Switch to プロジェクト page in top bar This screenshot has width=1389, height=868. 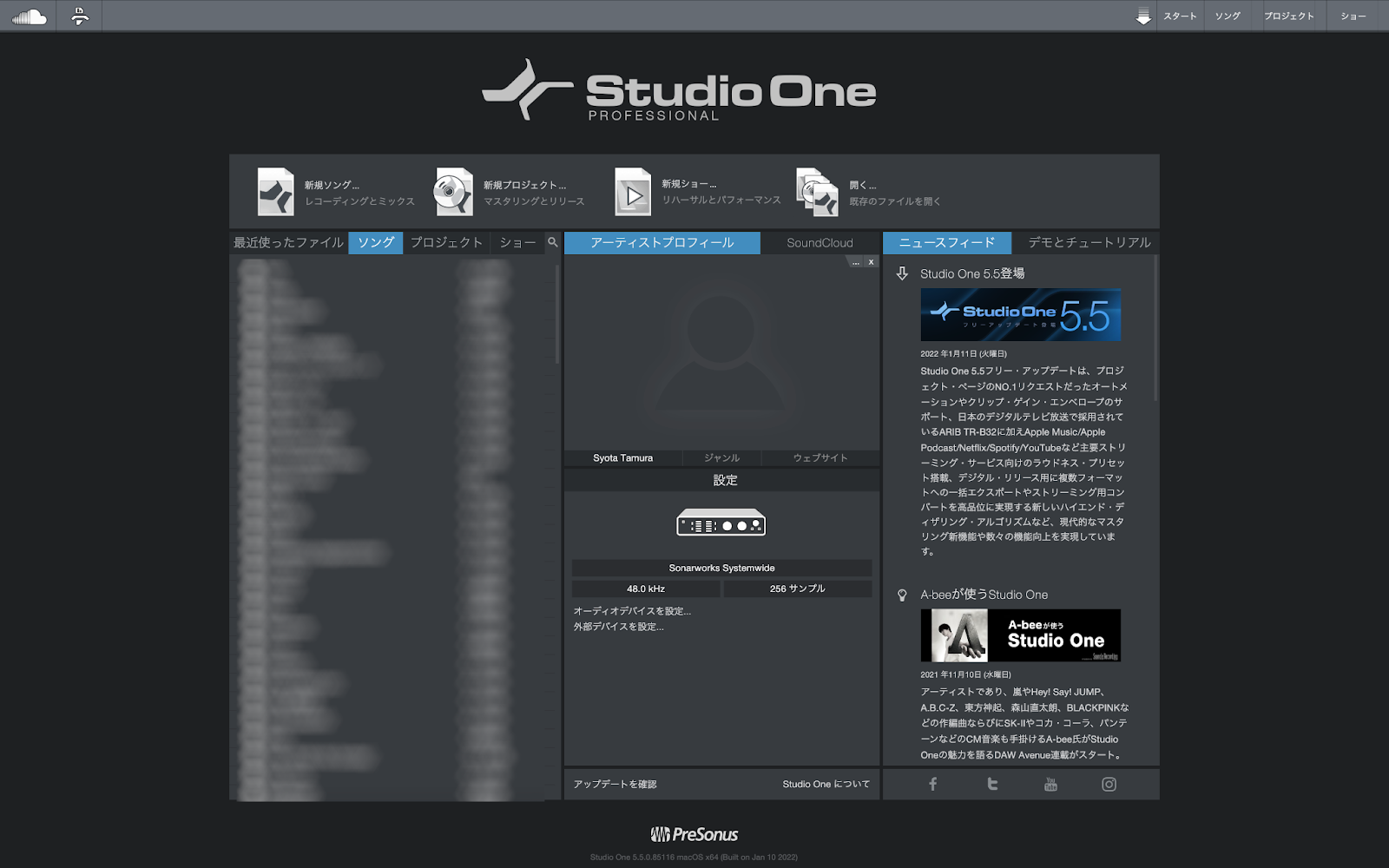click(x=1289, y=16)
